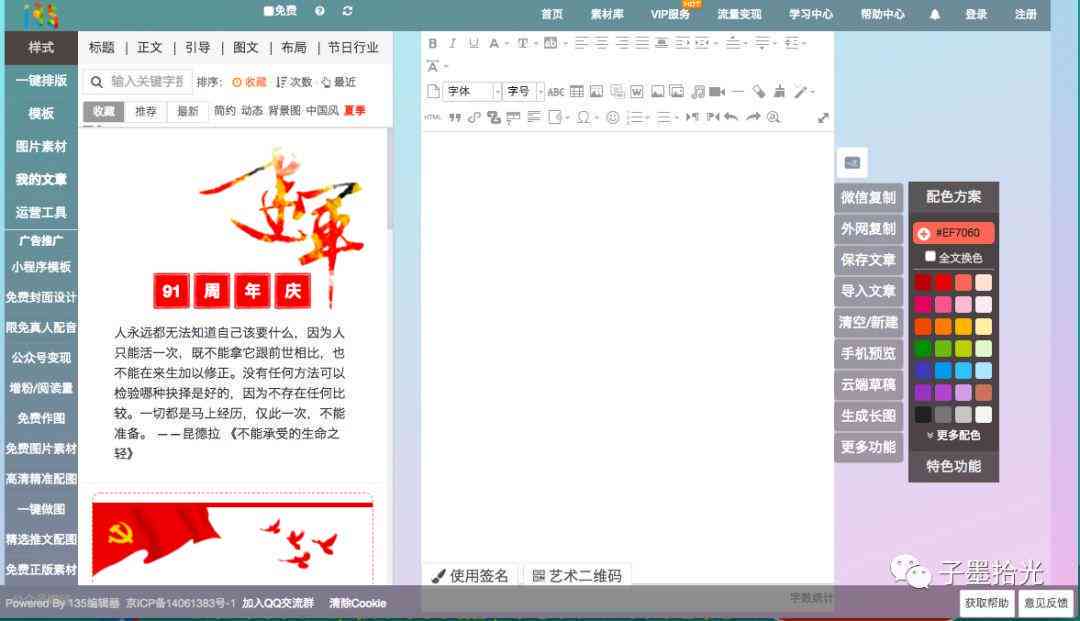Click the 生成长图 button
The height and width of the screenshot is (621, 1080).
point(868,416)
